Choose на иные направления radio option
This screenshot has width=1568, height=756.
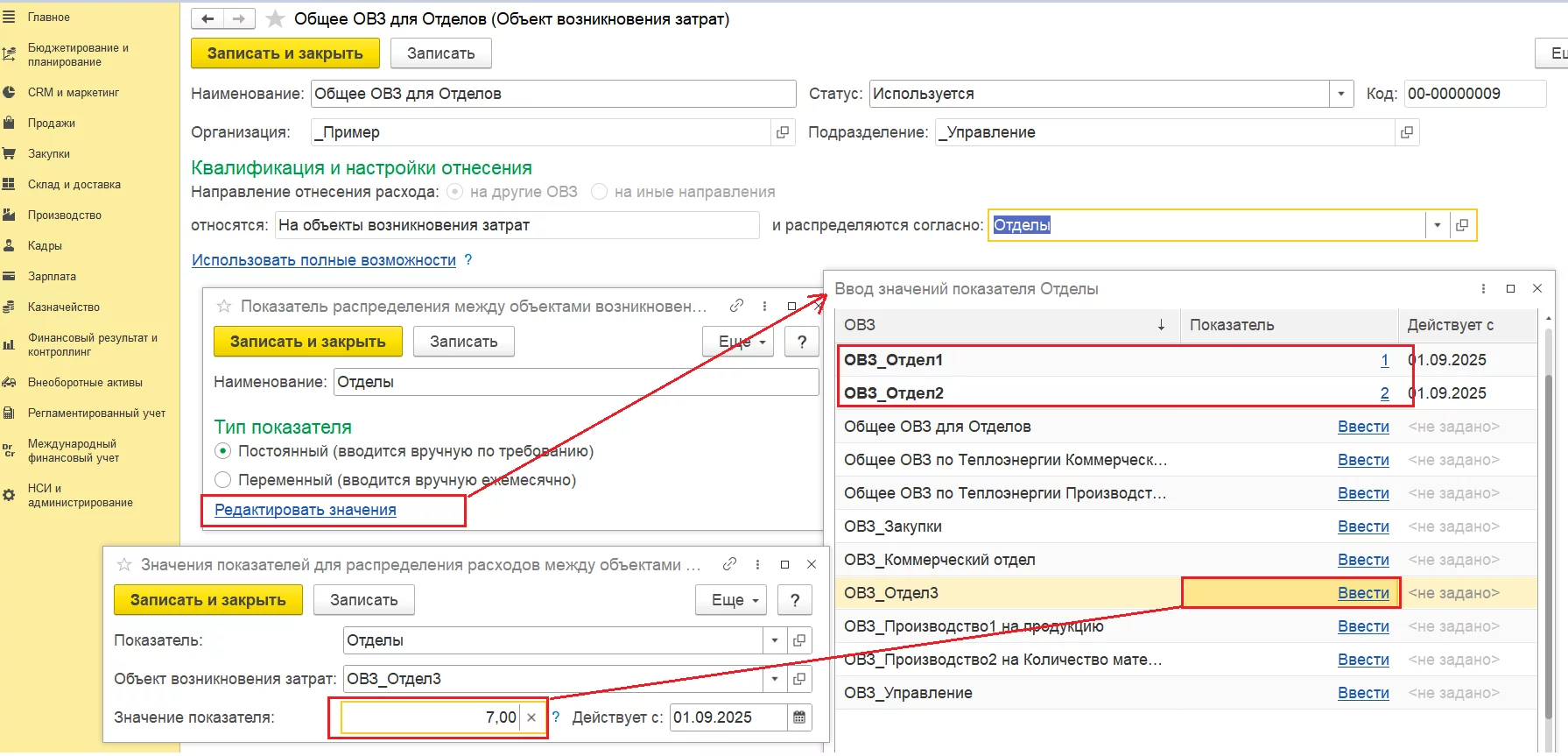point(600,192)
